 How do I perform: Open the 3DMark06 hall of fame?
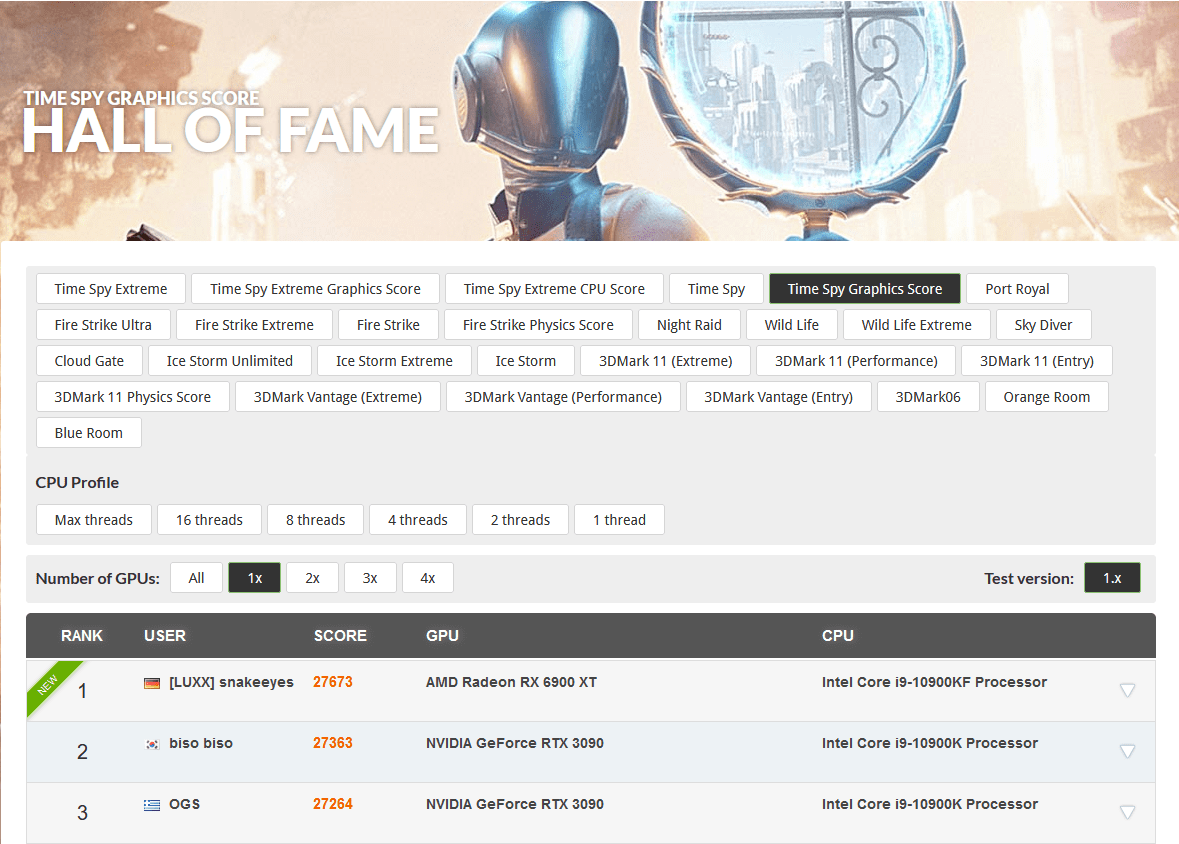(928, 397)
